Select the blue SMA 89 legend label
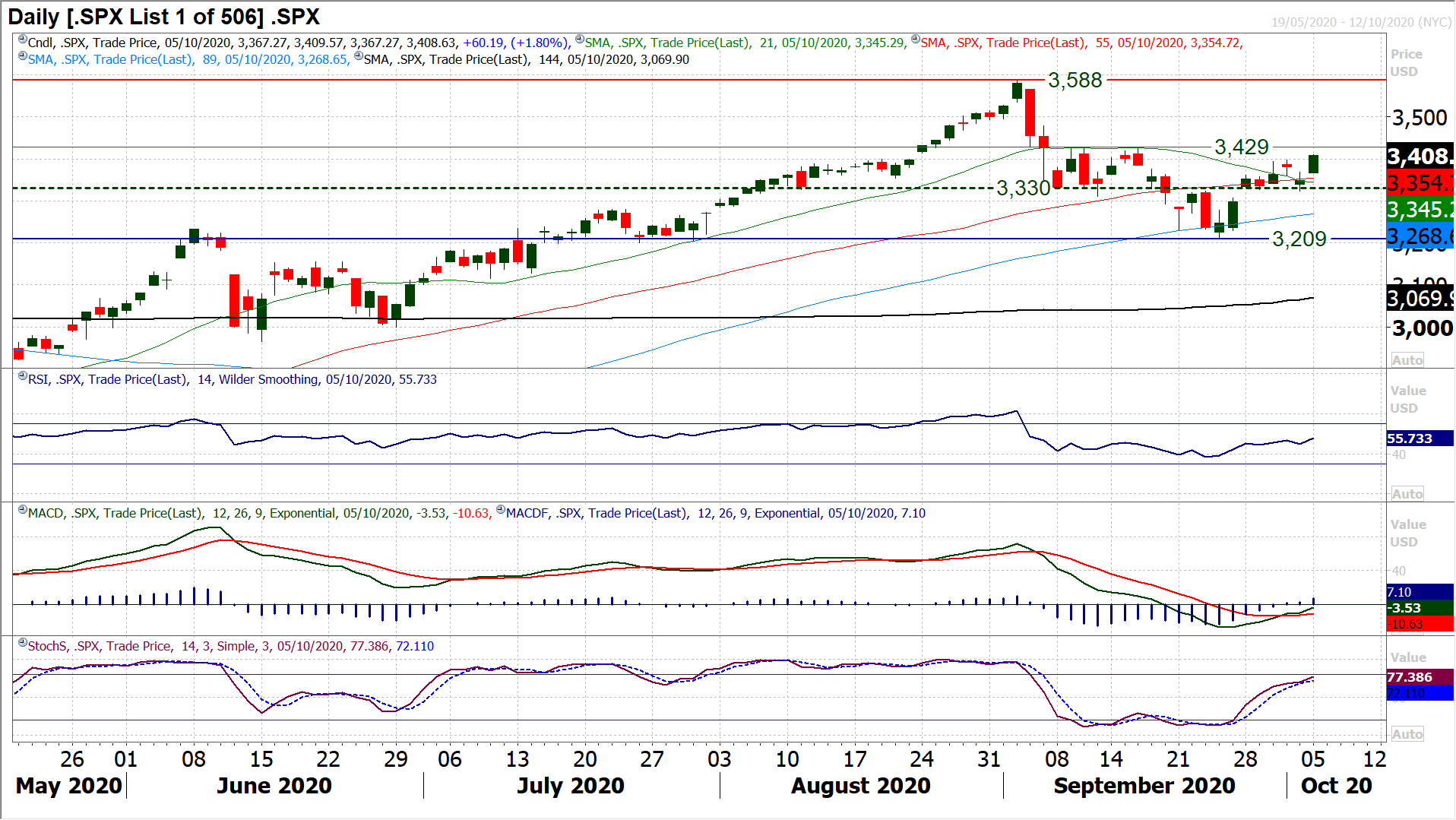 pyautogui.click(x=189, y=60)
